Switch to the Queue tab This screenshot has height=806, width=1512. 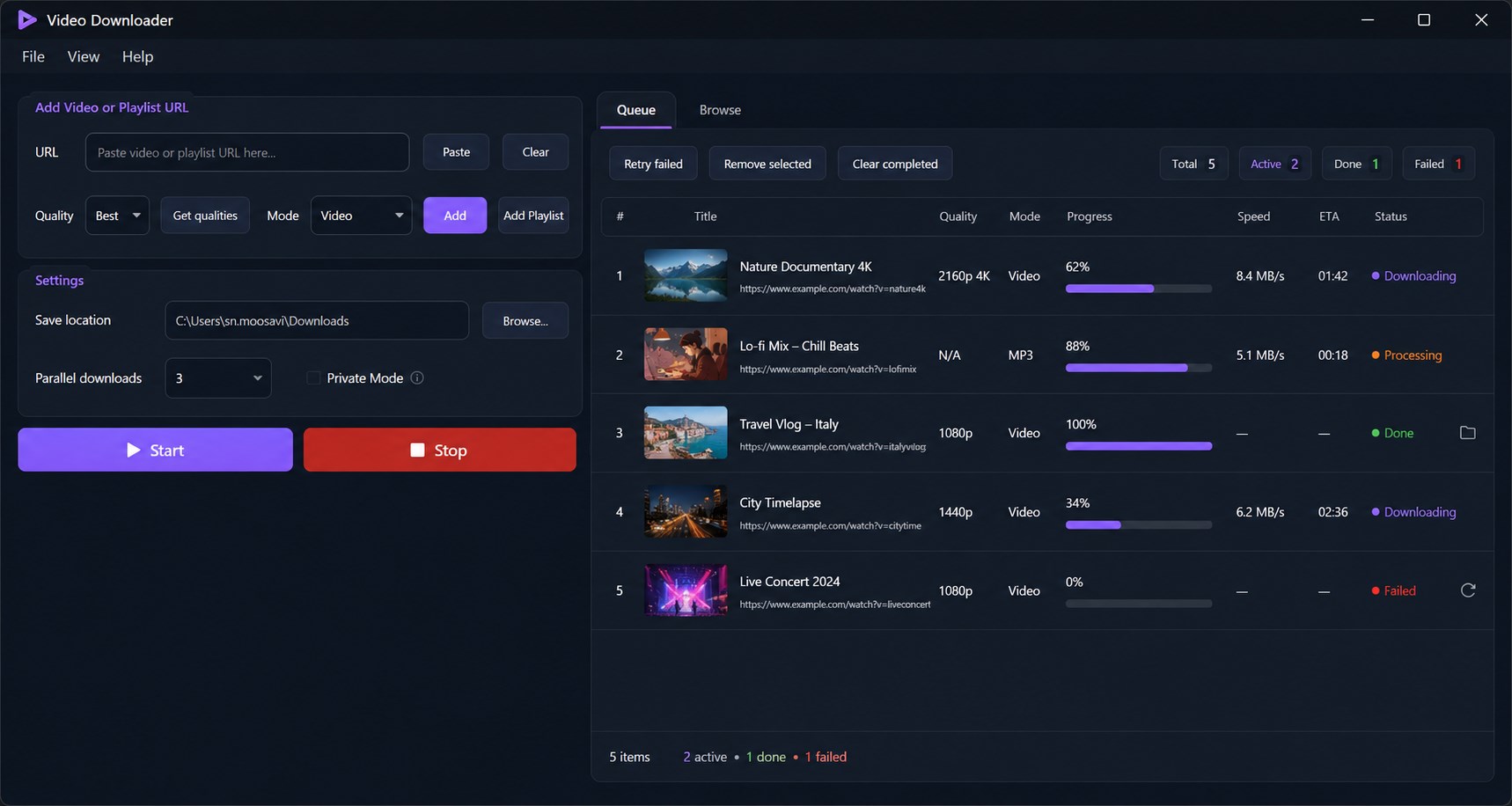[636, 110]
